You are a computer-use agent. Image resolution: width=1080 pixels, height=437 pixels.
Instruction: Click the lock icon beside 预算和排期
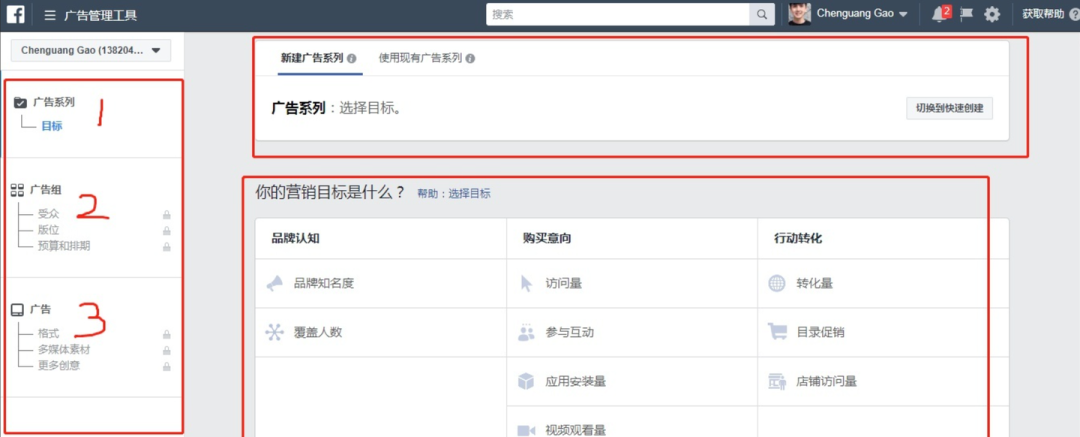click(x=166, y=247)
